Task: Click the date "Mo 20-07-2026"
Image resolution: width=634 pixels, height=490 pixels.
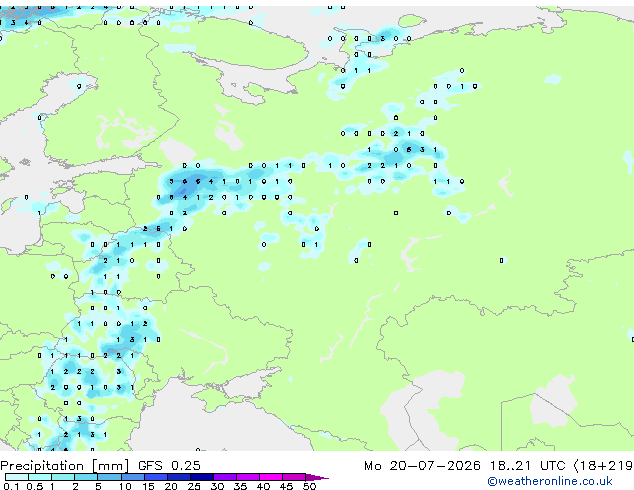Action: coord(423,466)
